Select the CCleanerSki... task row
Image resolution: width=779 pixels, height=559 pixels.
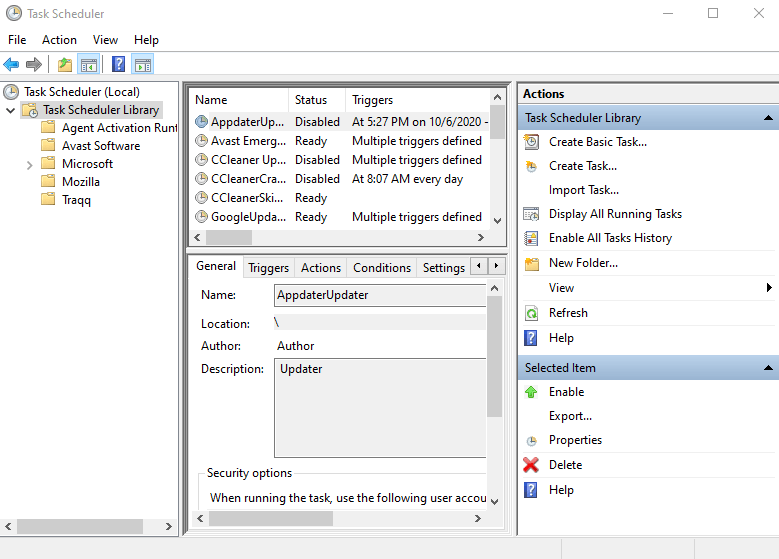[x=340, y=198]
